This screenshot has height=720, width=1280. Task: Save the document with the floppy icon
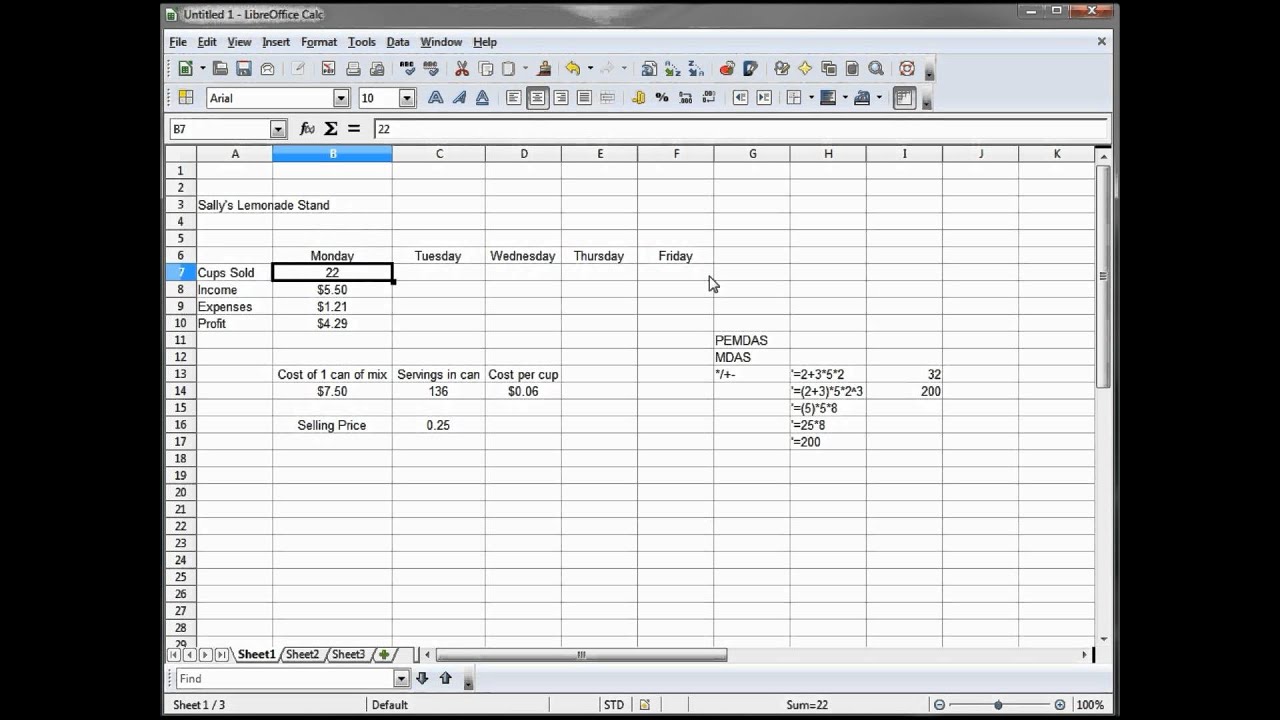click(x=243, y=69)
